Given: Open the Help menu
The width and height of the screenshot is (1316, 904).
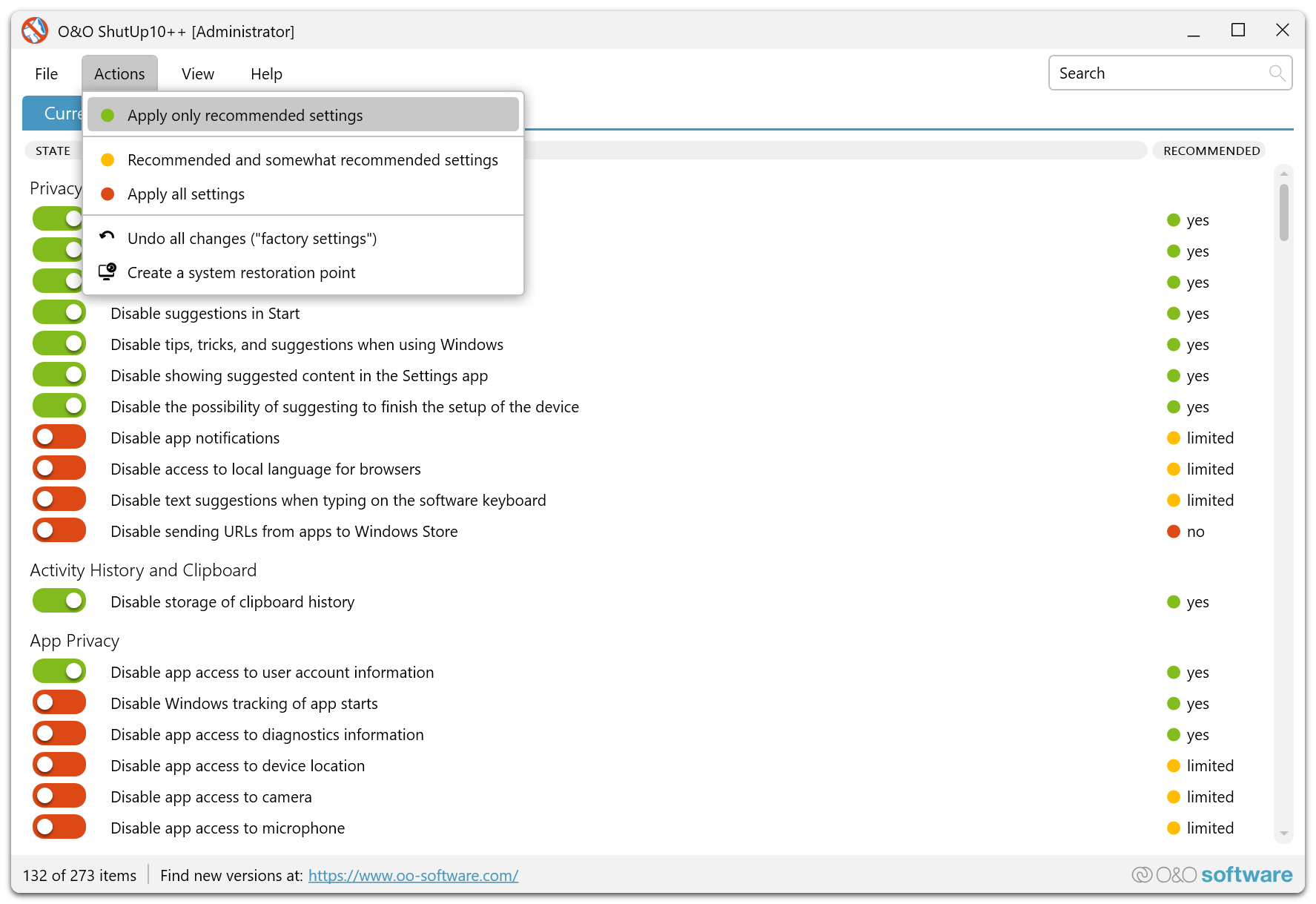Looking at the screenshot, I should pos(266,73).
